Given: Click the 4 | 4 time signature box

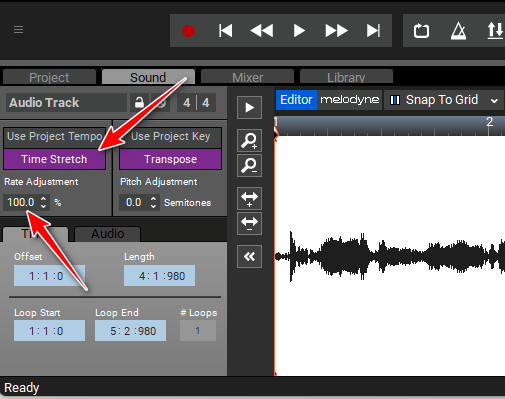Looking at the screenshot, I should coord(196,102).
